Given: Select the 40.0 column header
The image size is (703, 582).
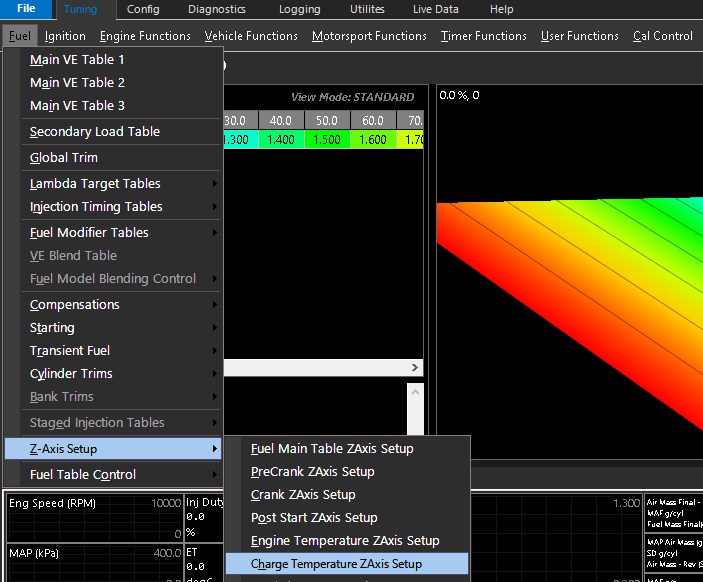Looking at the screenshot, I should (x=281, y=120).
